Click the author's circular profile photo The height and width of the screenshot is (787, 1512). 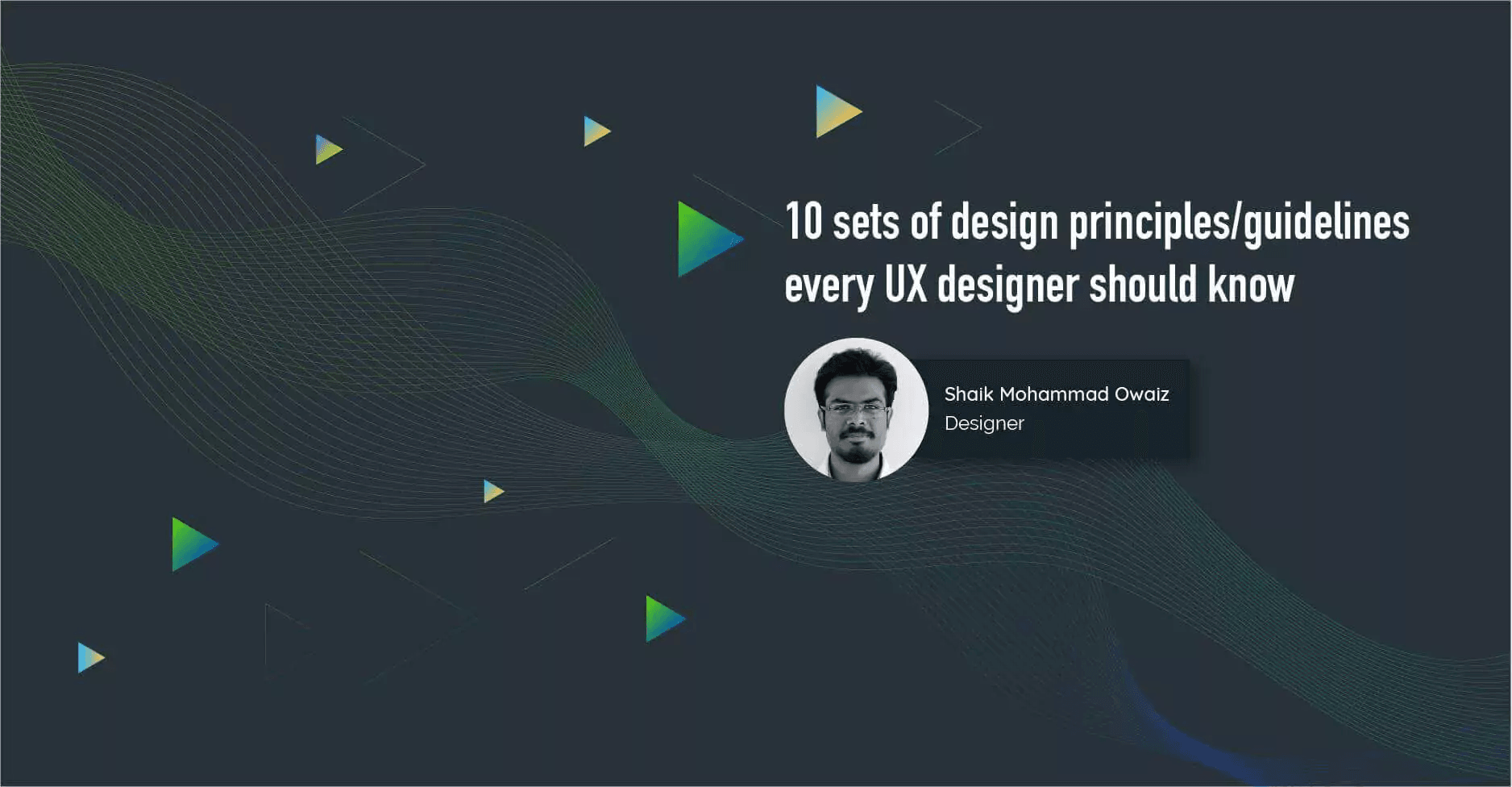[856, 410]
